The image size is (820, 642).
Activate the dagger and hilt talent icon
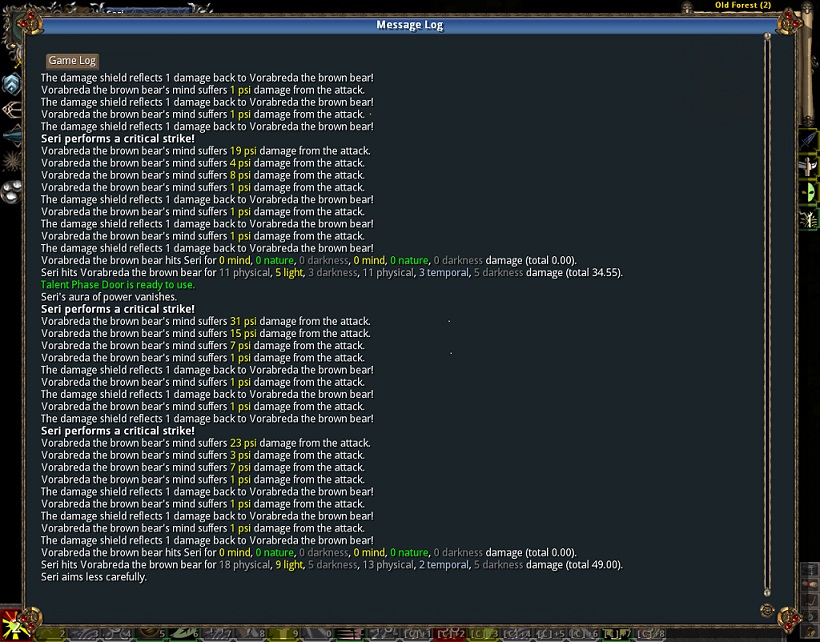(x=808, y=167)
